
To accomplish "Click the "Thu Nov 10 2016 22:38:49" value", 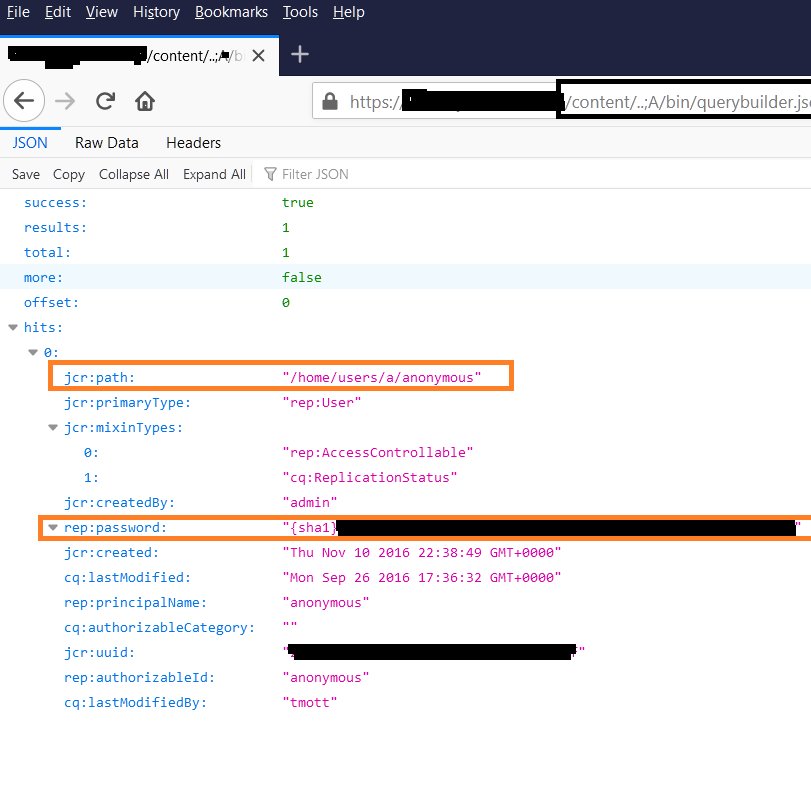I will [422, 552].
